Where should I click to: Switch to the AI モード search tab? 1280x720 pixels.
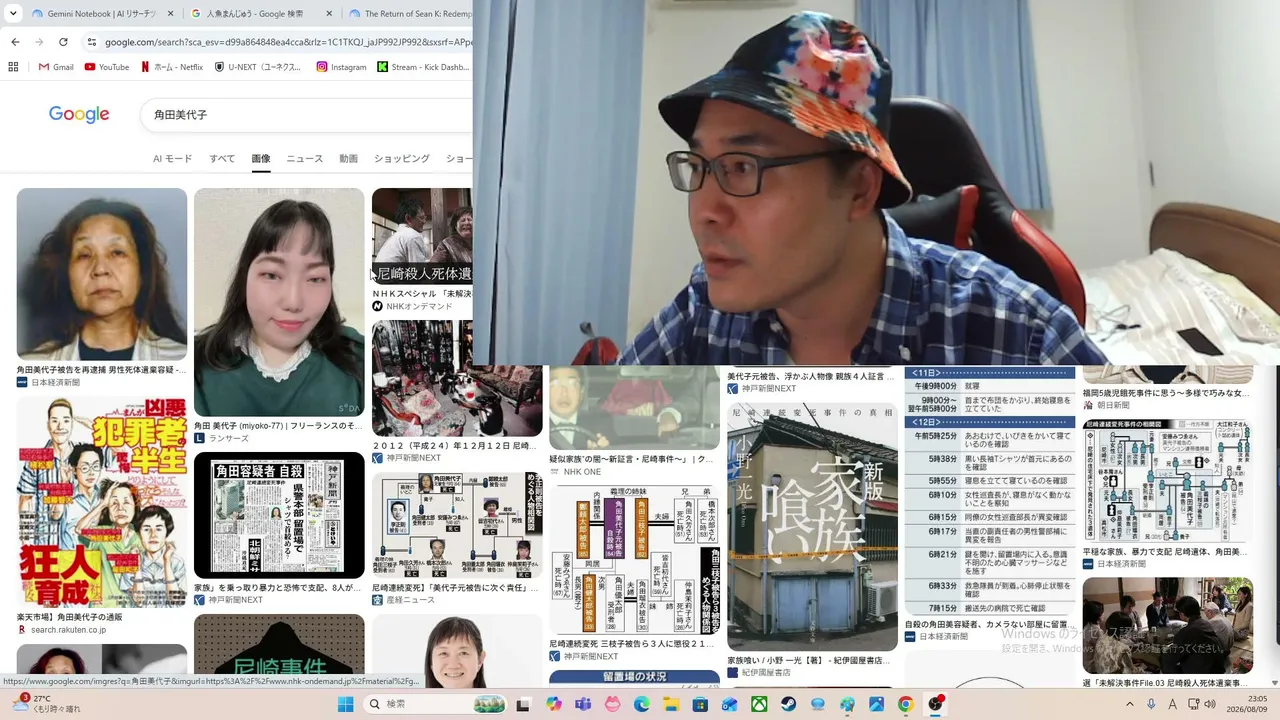pos(172,159)
